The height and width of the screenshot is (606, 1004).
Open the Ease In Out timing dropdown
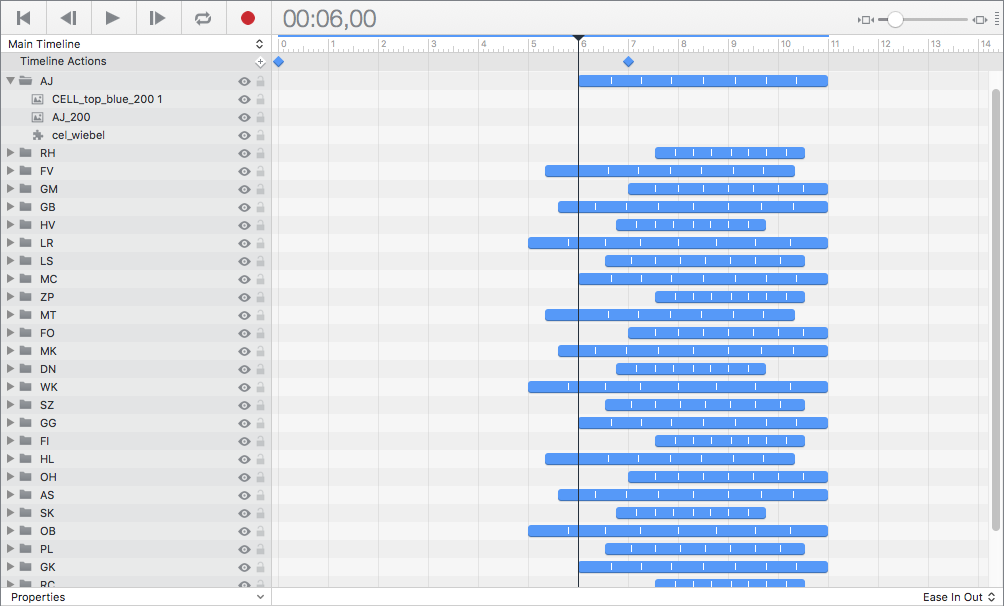pos(959,597)
